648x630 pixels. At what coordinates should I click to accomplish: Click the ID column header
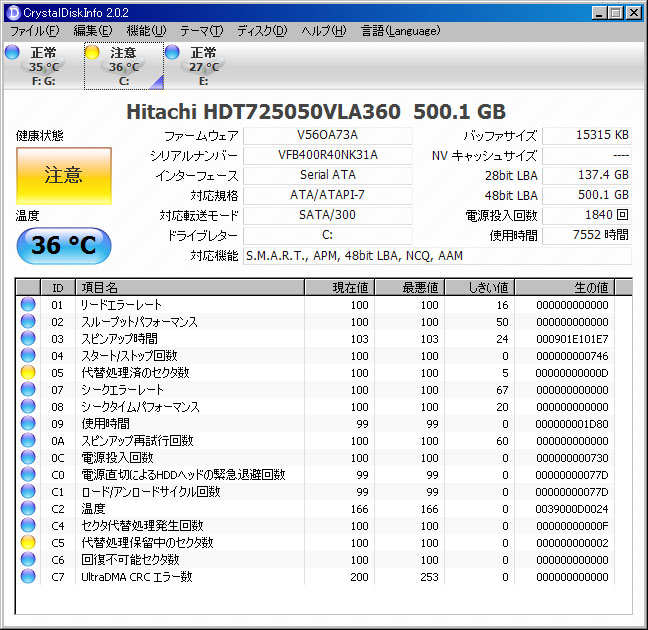click(x=58, y=287)
